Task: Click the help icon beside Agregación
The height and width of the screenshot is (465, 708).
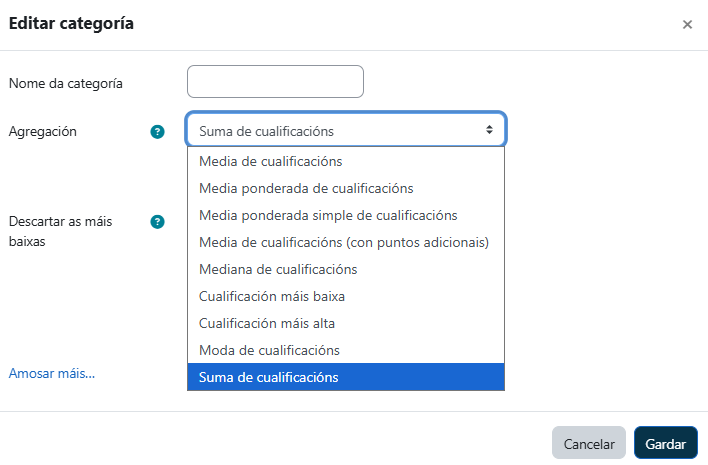Action: click(157, 132)
